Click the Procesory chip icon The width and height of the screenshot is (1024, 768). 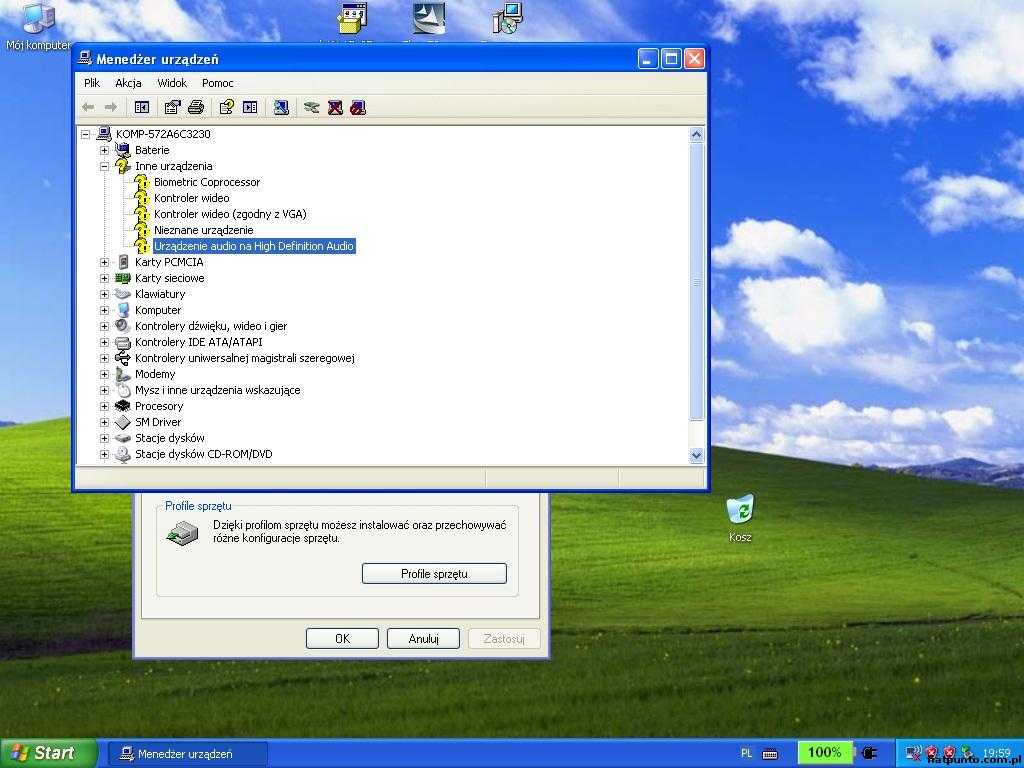123,406
